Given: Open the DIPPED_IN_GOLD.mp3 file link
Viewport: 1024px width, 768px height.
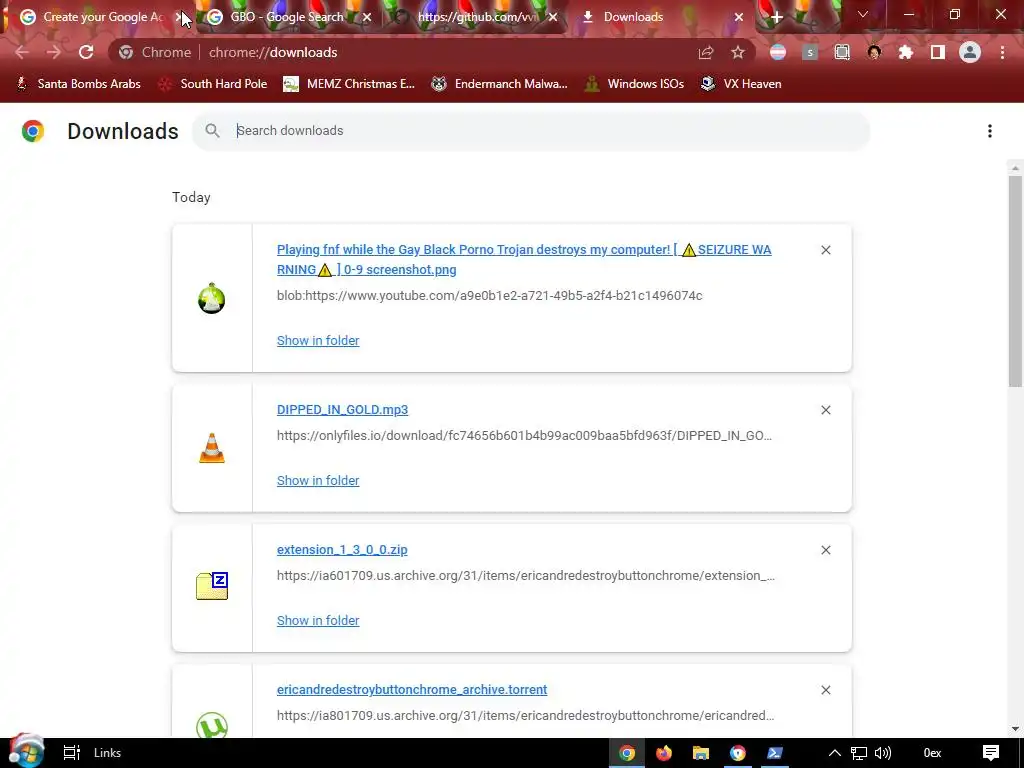Looking at the screenshot, I should (x=342, y=409).
